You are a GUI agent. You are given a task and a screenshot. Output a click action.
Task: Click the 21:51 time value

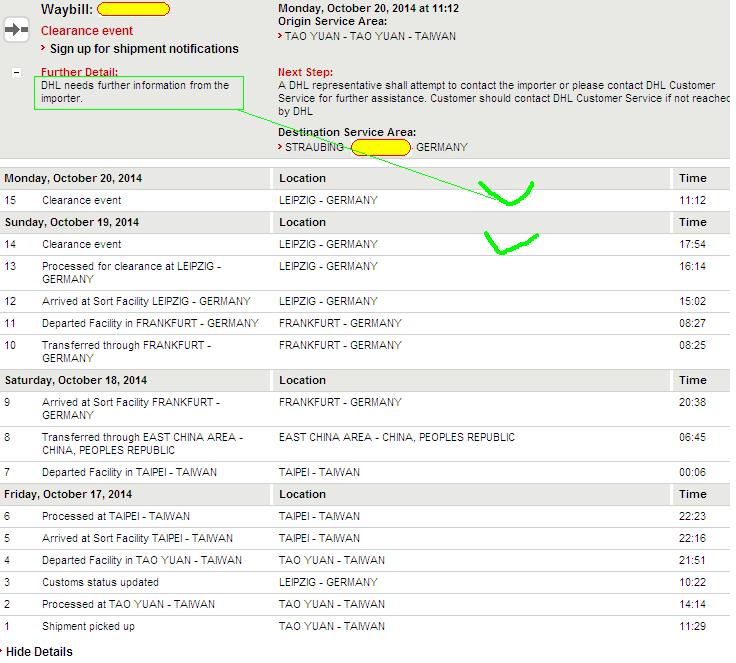(692, 561)
